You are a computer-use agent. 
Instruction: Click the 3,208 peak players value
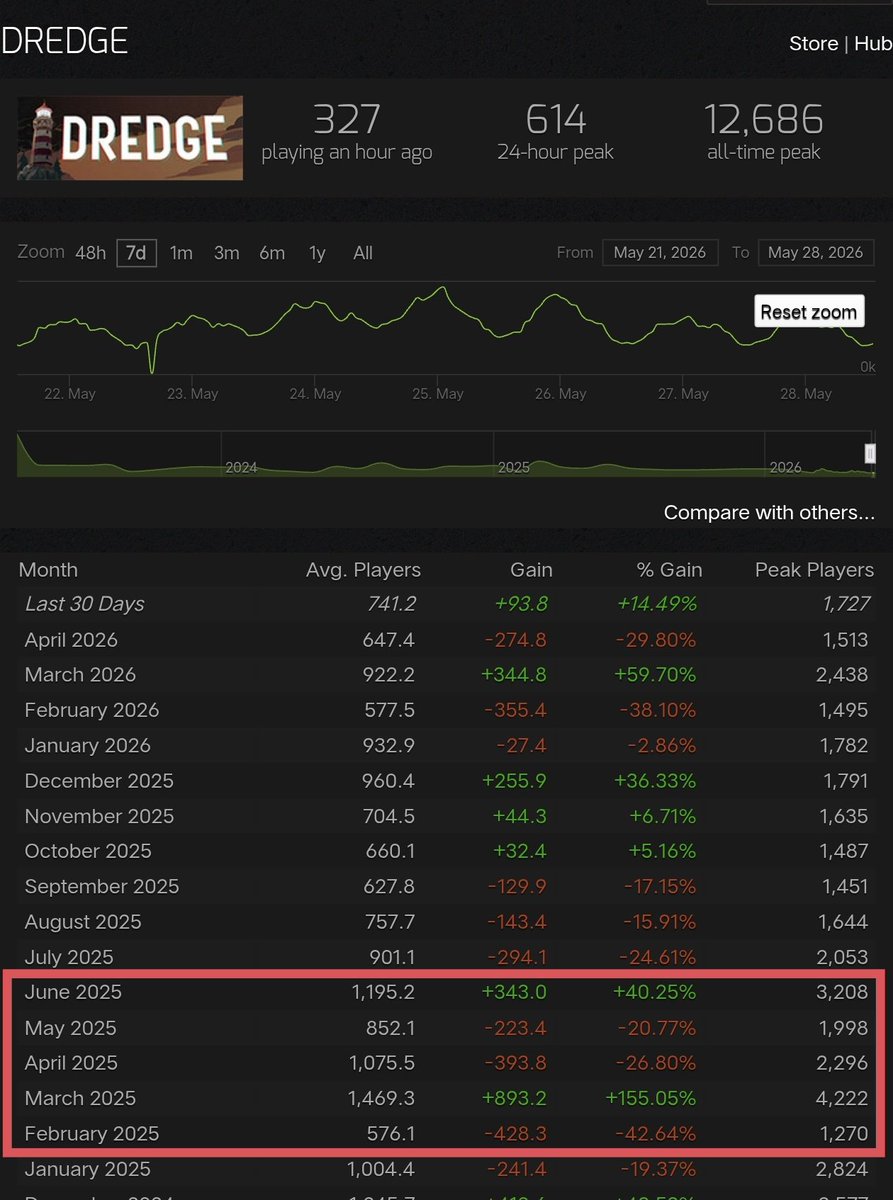[842, 992]
